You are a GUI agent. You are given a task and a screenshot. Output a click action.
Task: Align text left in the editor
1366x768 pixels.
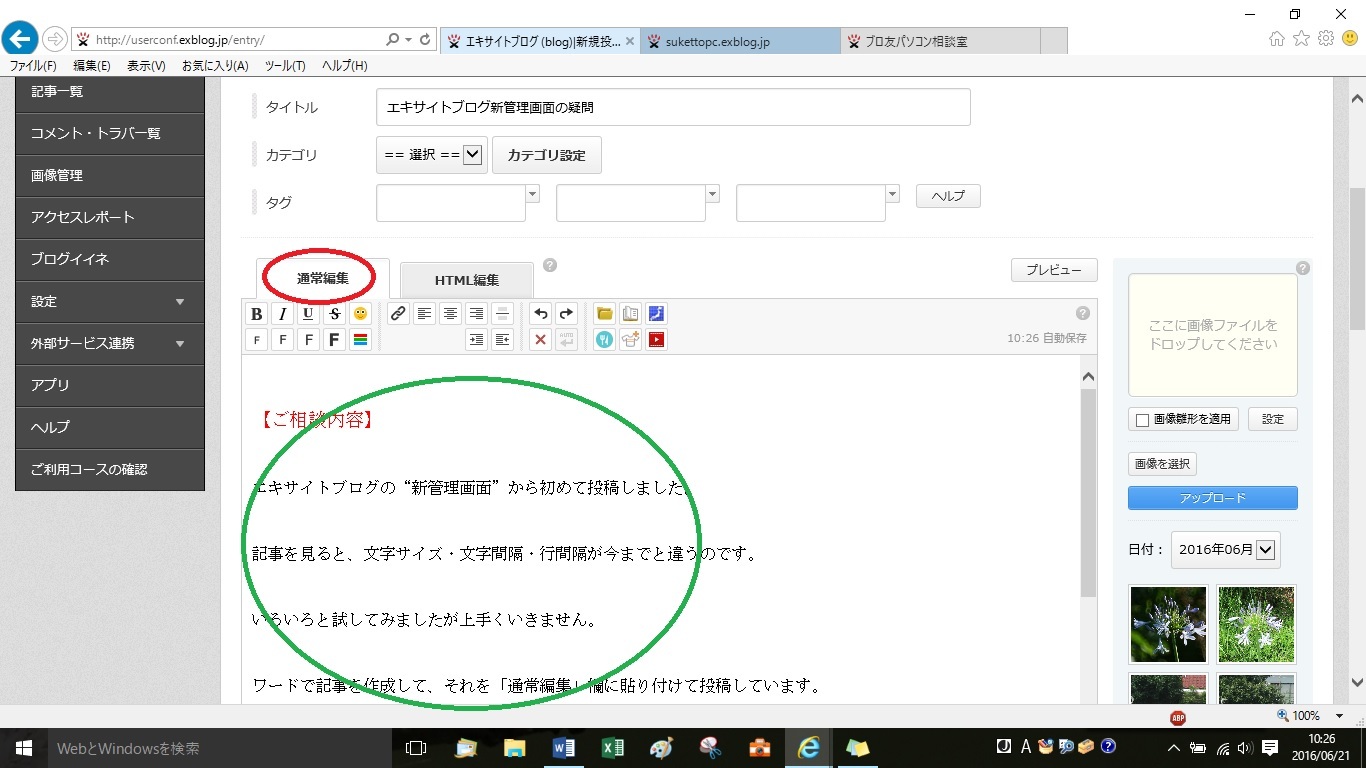[x=425, y=314]
